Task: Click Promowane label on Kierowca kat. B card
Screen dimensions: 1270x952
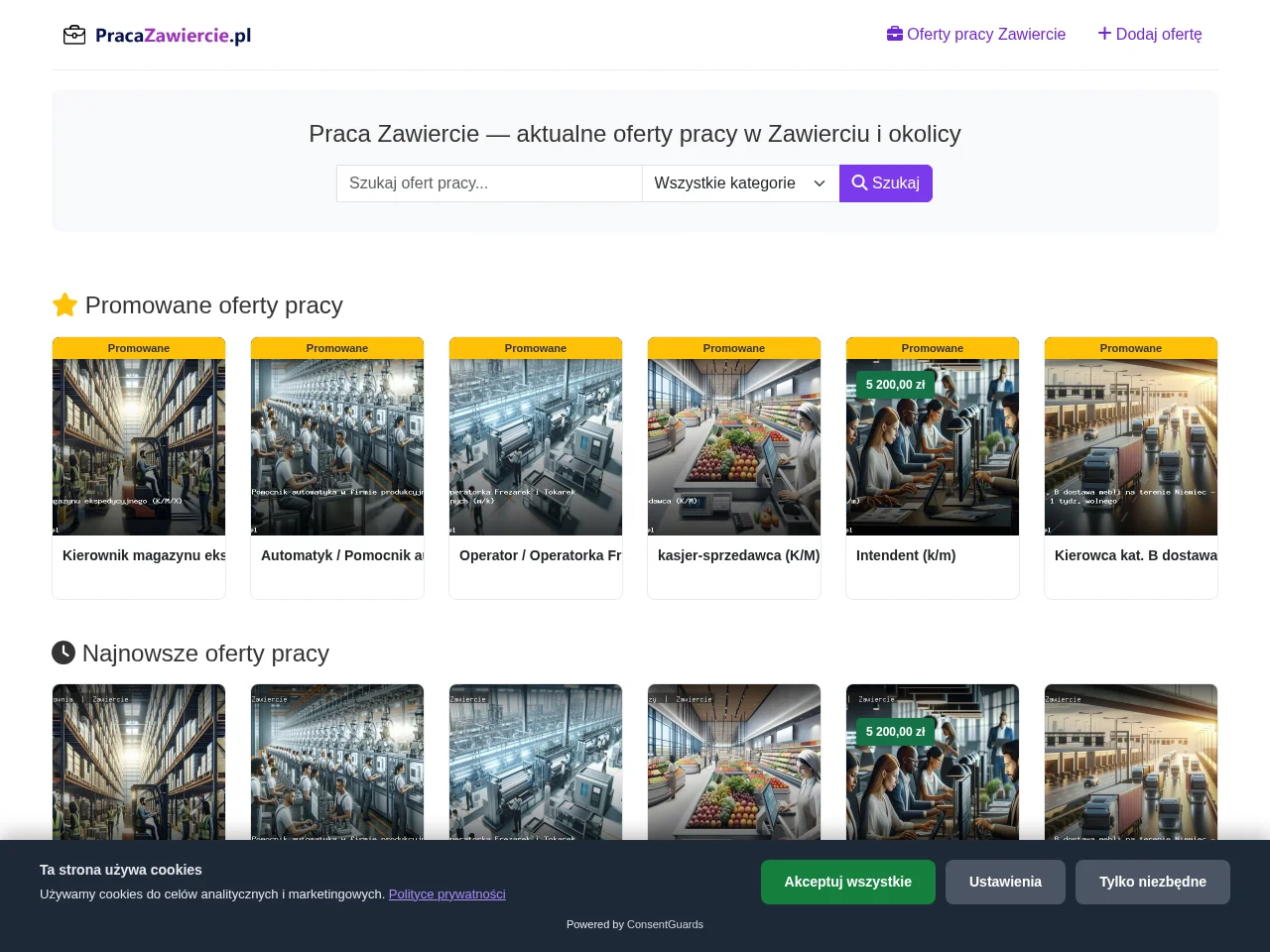Action: point(1131,348)
